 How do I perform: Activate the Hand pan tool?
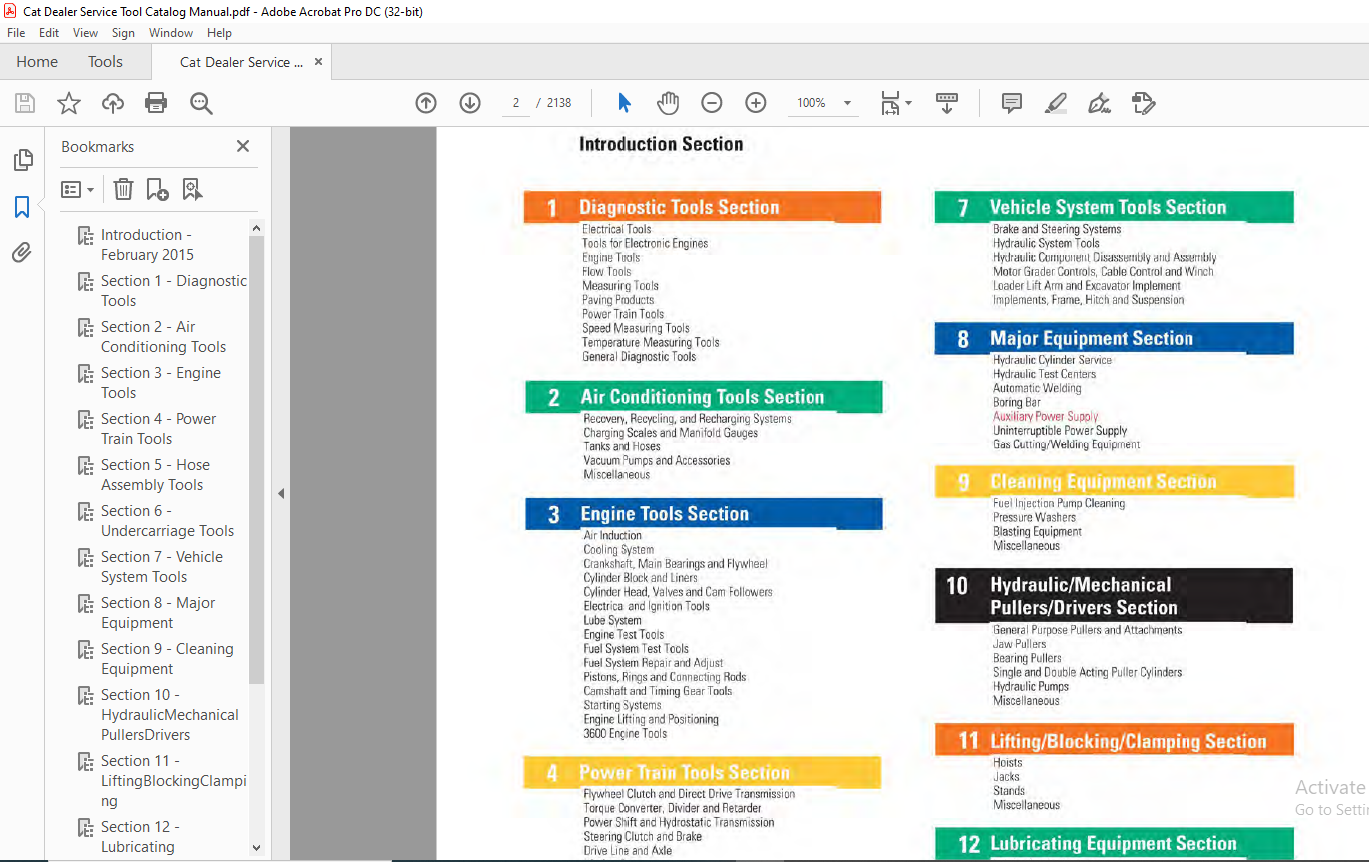pos(668,103)
